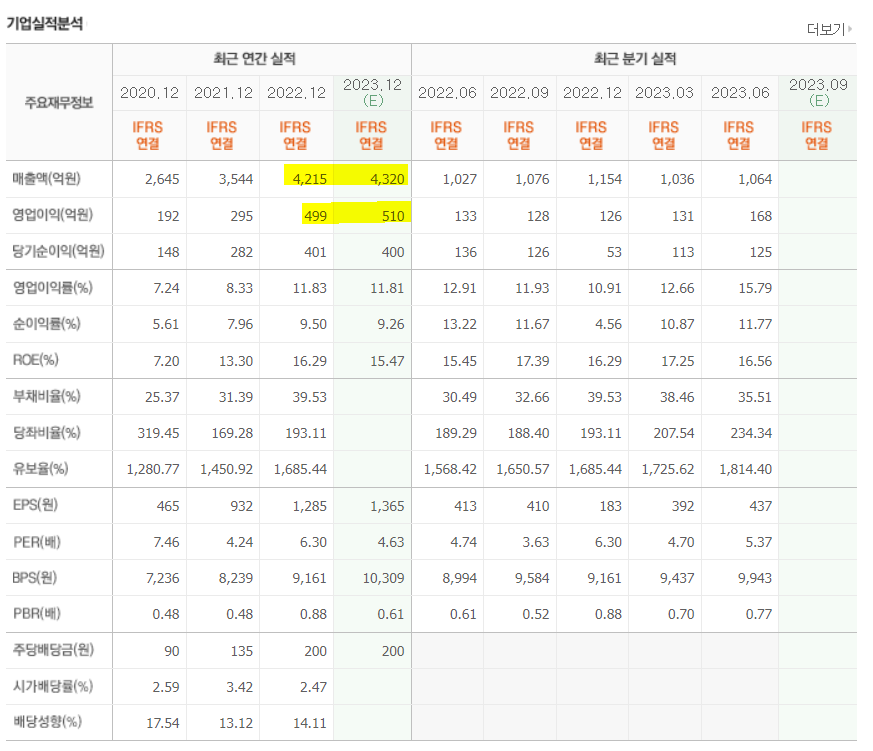Click the 17.54 payout ratio value

(x=163, y=723)
